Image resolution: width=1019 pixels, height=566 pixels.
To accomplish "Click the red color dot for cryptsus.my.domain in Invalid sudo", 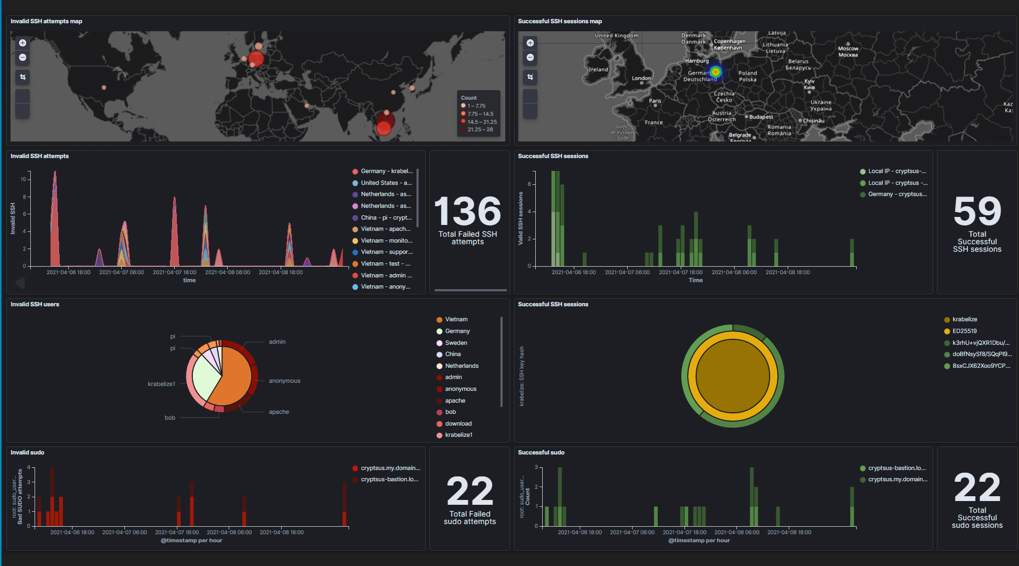I will pos(355,468).
